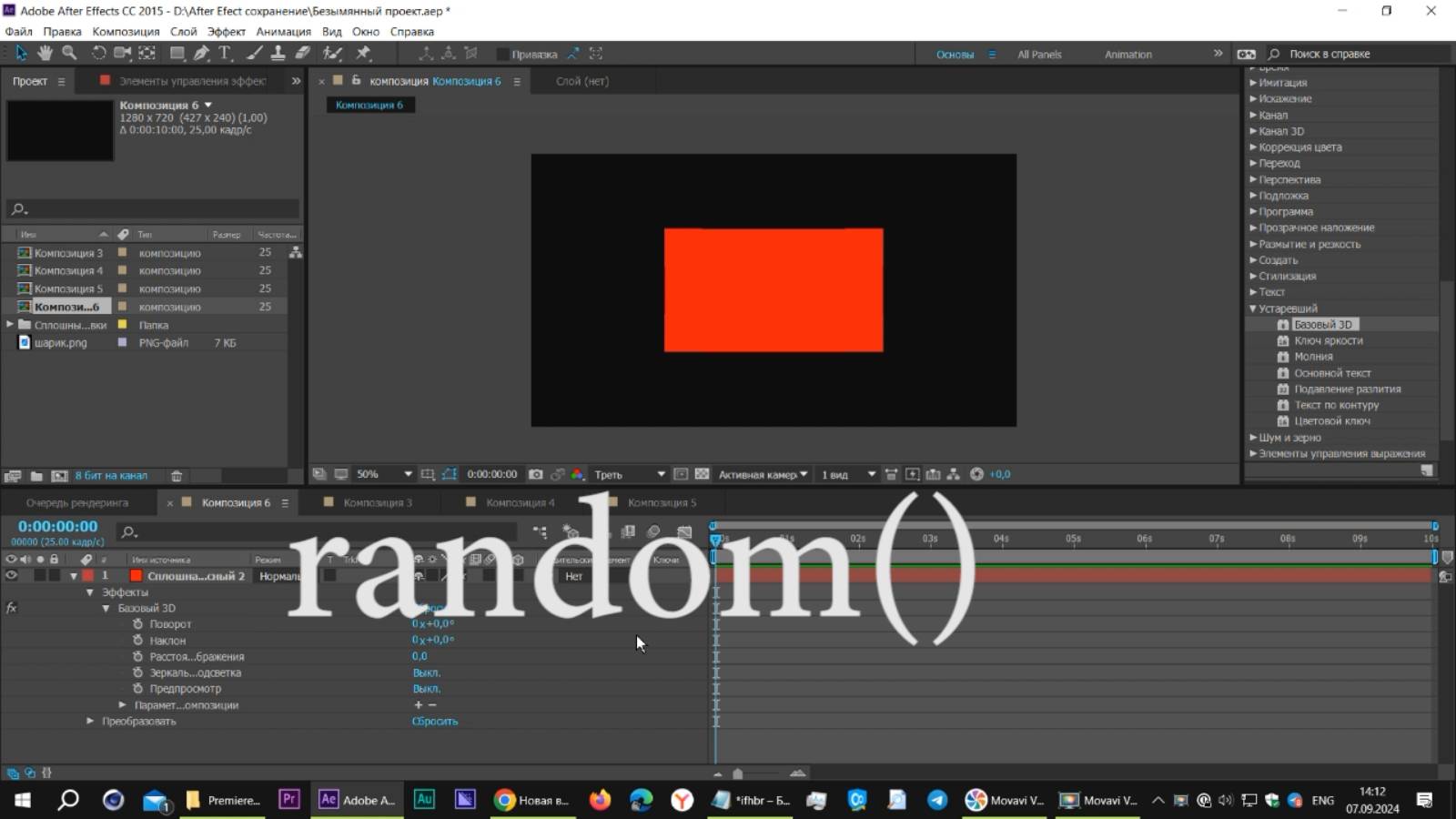Create a new composition from Project panel footer

(x=59, y=476)
